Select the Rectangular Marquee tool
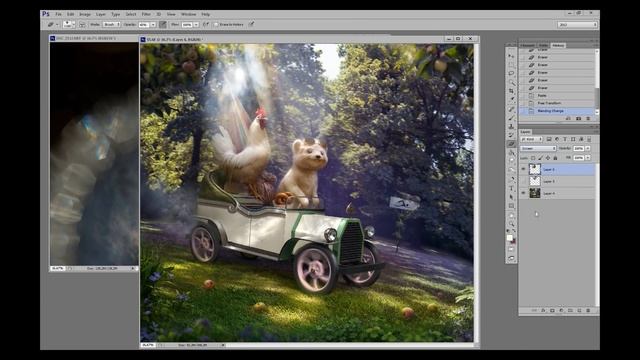640x360 pixels. [511, 64]
